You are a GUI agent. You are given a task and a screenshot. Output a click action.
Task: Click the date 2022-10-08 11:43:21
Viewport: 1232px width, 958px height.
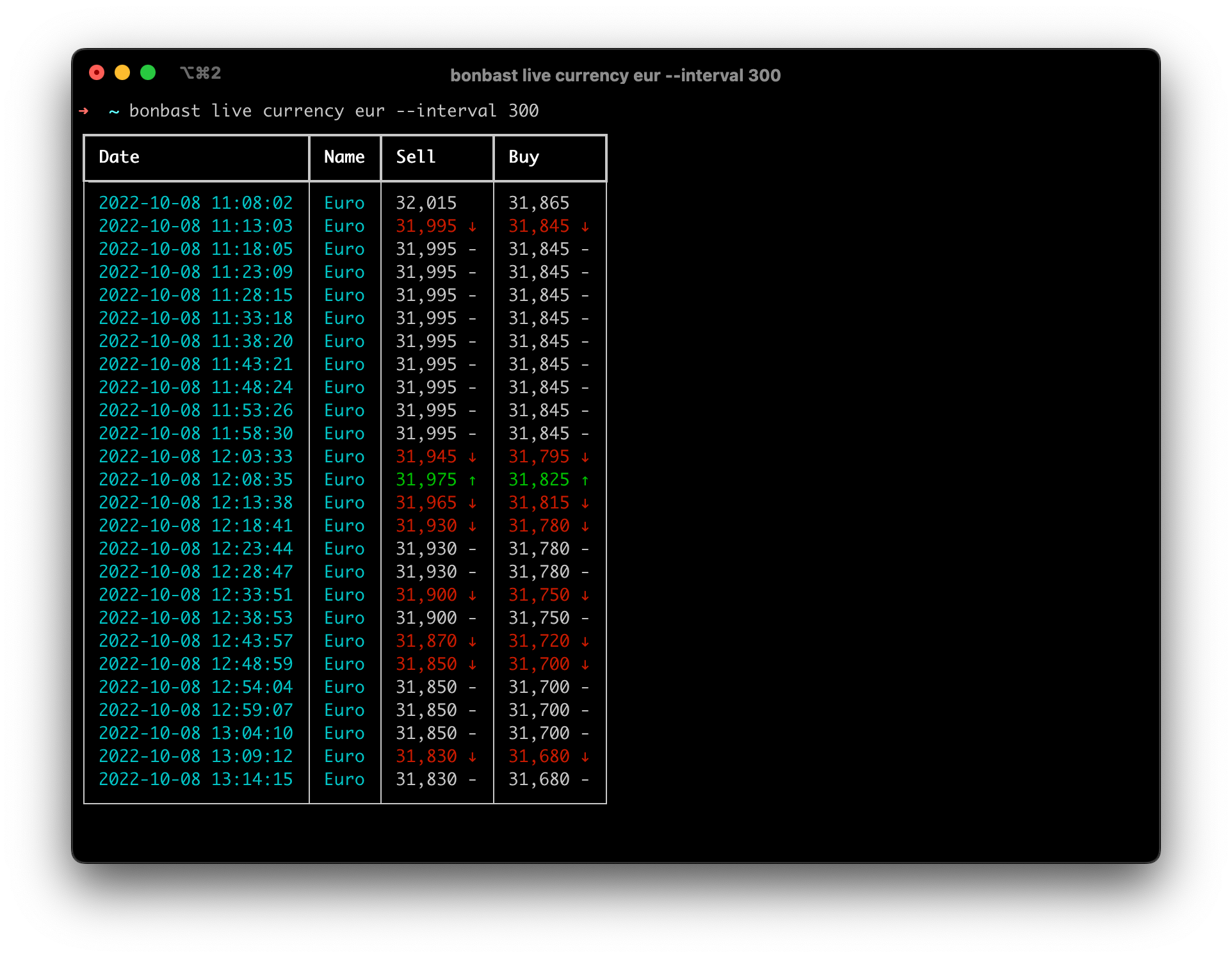196,364
